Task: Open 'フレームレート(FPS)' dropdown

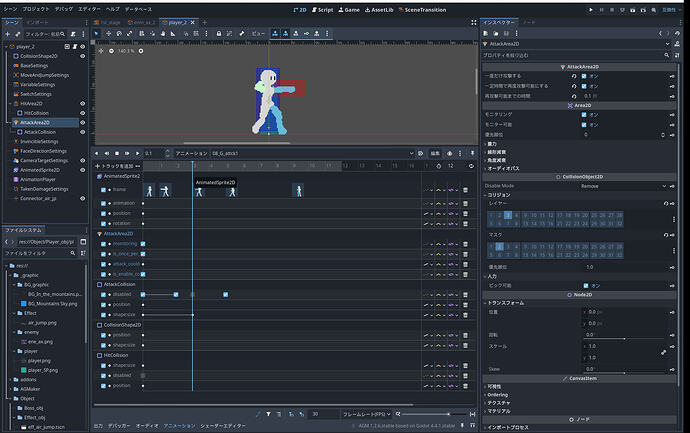Action: click(x=367, y=414)
